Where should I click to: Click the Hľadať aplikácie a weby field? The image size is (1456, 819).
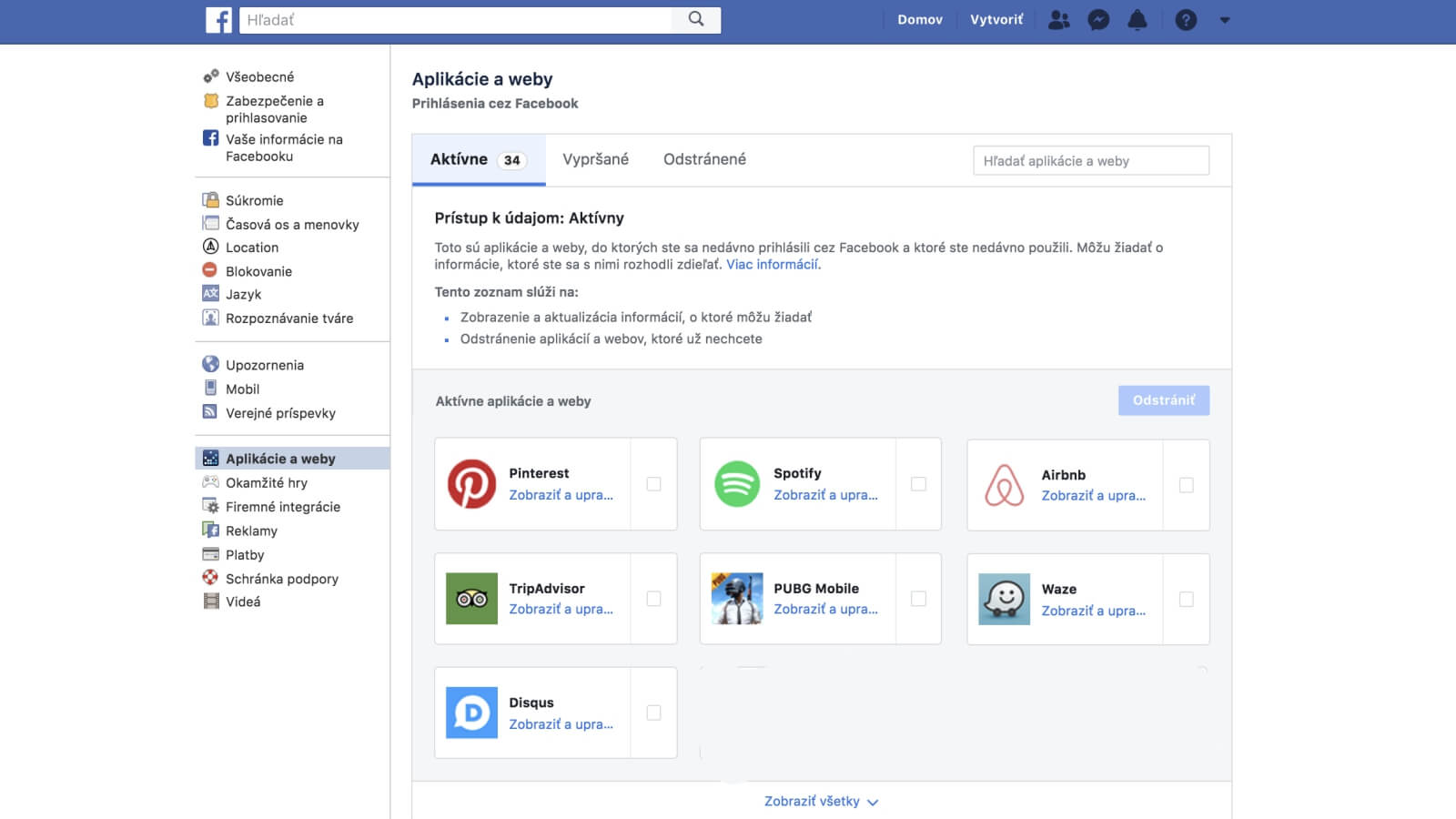pyautogui.click(x=1091, y=160)
